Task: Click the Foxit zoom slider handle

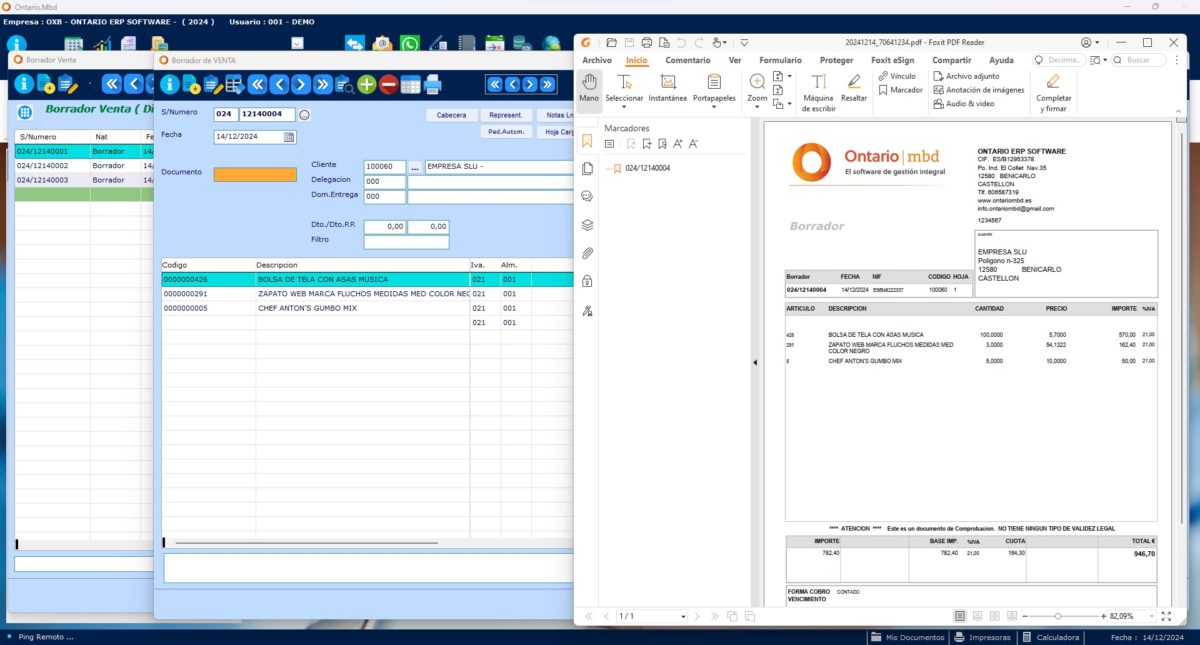Action: 1058,616
